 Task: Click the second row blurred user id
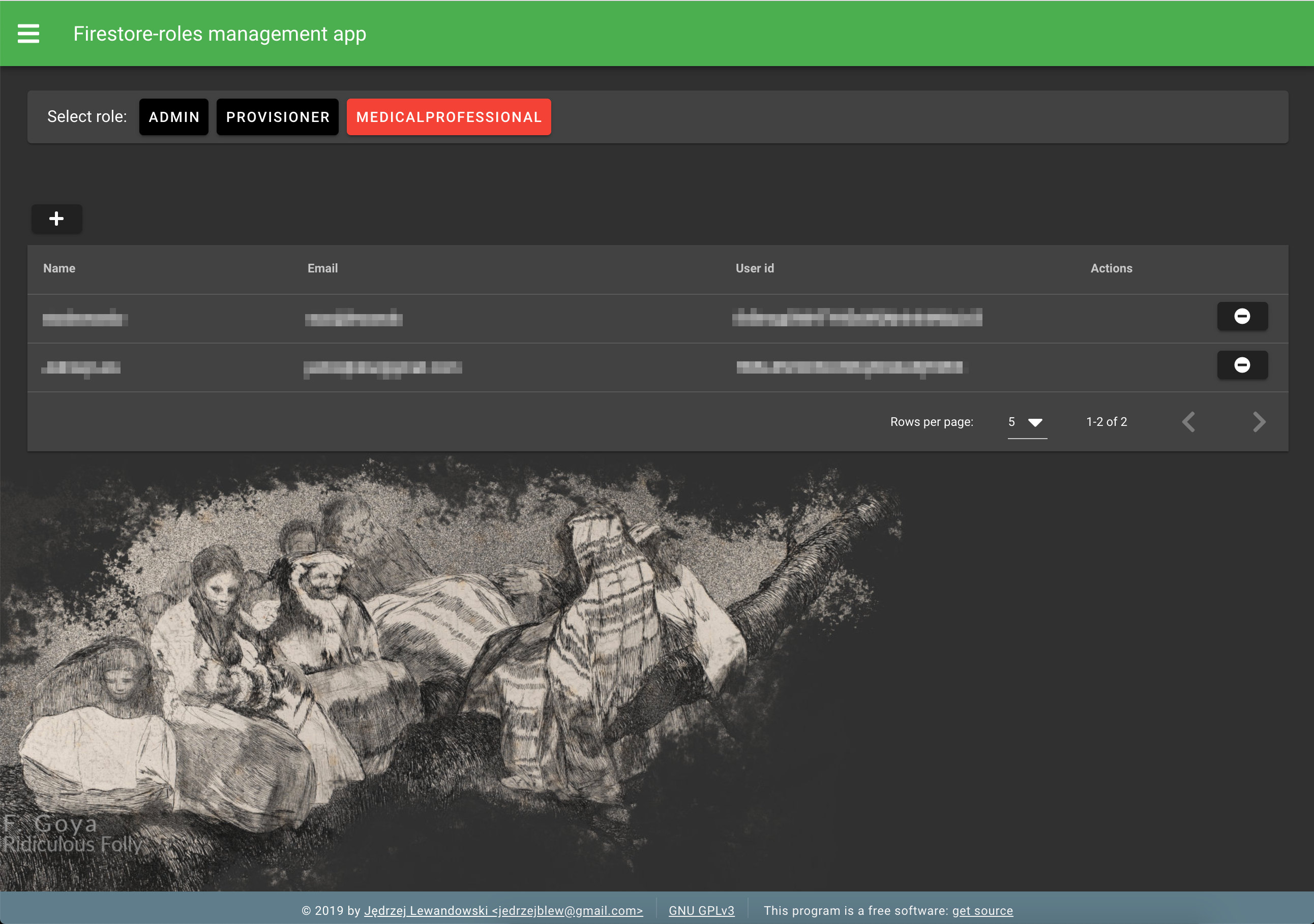tap(849, 367)
